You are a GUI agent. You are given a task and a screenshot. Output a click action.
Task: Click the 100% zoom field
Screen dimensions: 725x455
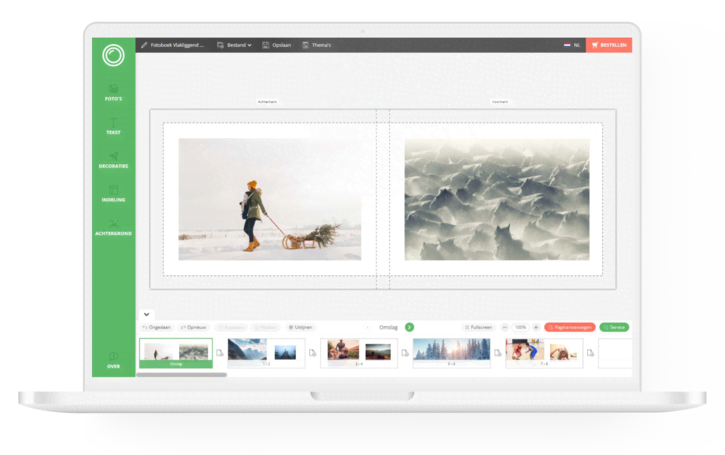[521, 327]
